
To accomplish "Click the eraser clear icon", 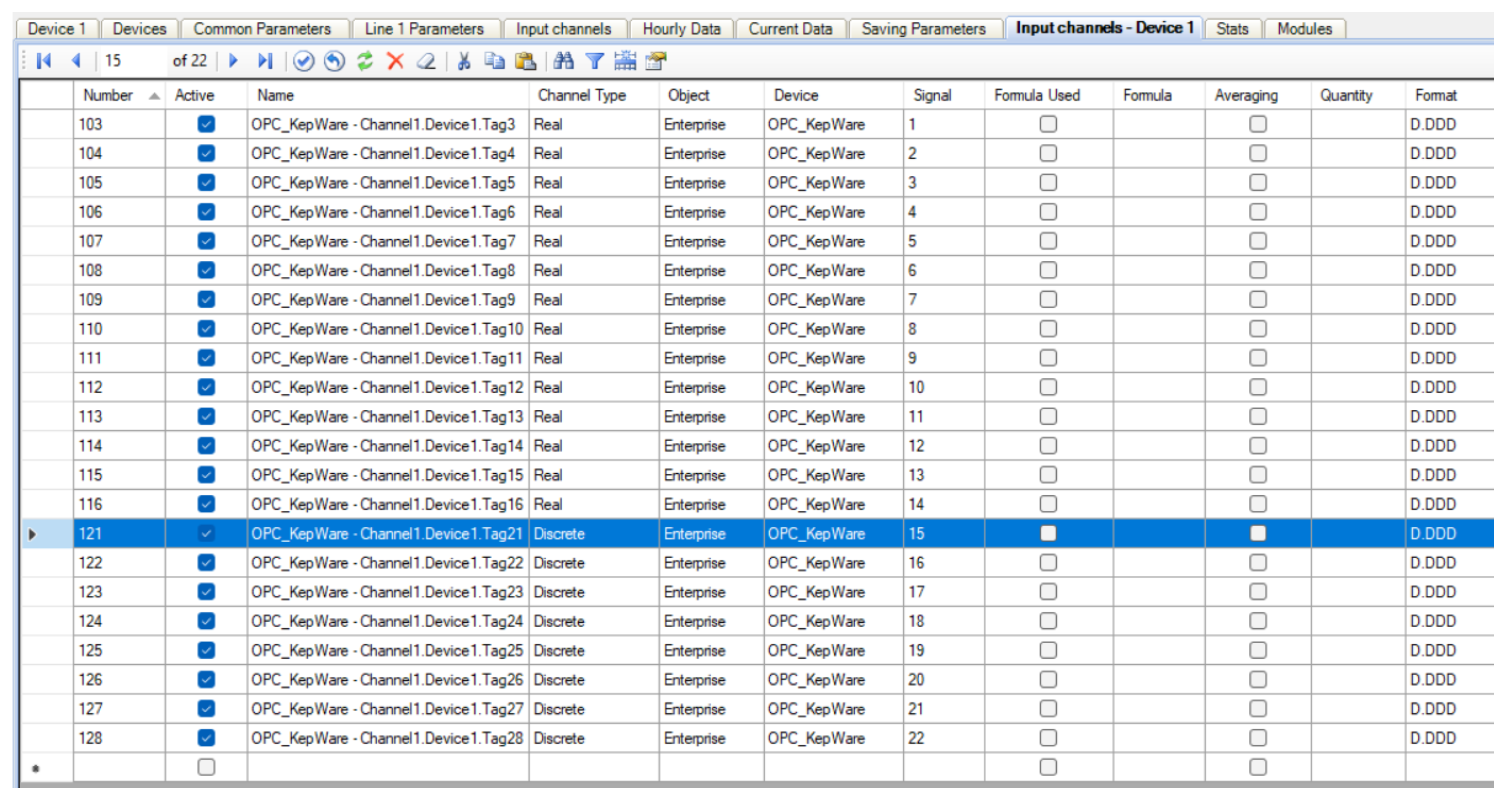I will [426, 61].
